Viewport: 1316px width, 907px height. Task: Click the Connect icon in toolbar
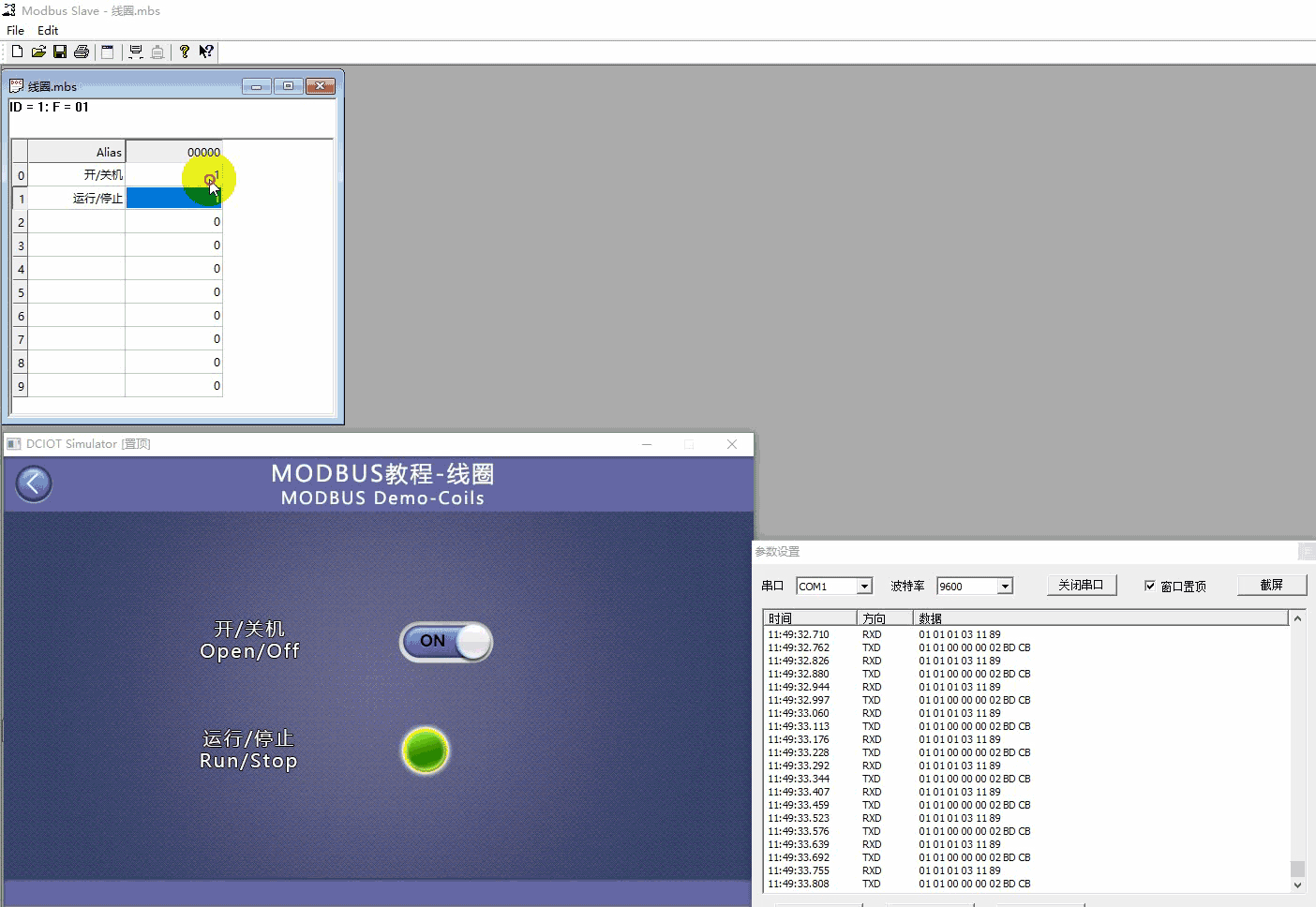click(136, 52)
